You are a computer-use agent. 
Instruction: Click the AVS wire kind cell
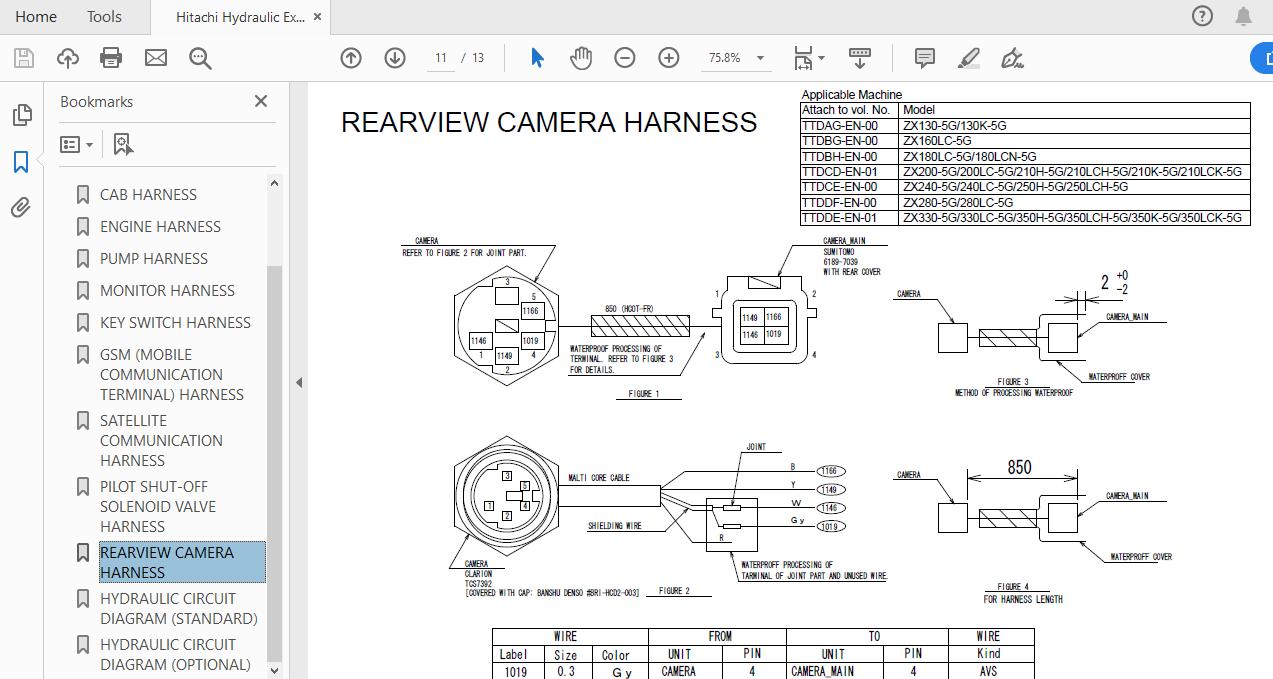(x=988, y=672)
